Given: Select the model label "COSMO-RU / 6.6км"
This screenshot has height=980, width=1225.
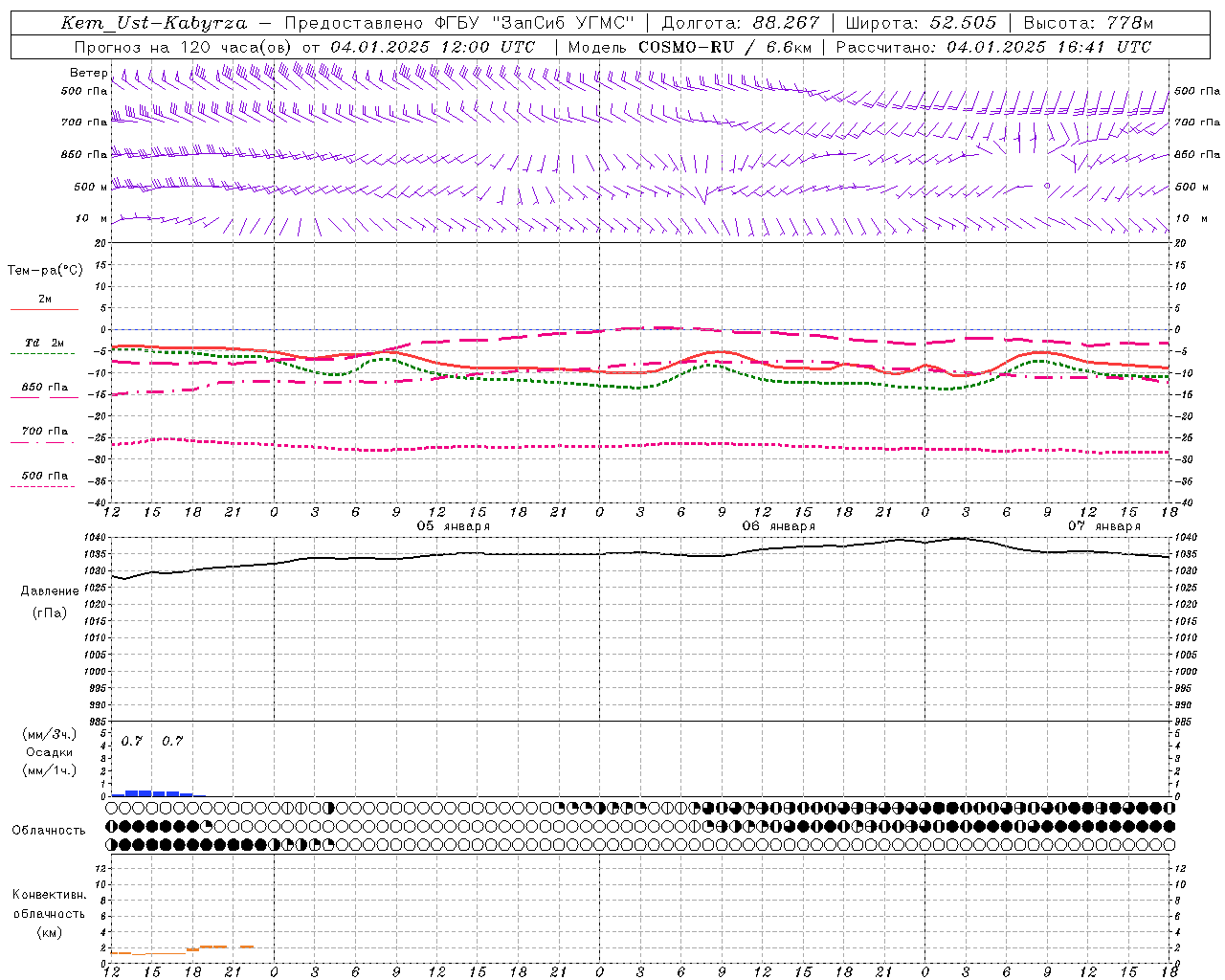Looking at the screenshot, I should pyautogui.click(x=724, y=47).
